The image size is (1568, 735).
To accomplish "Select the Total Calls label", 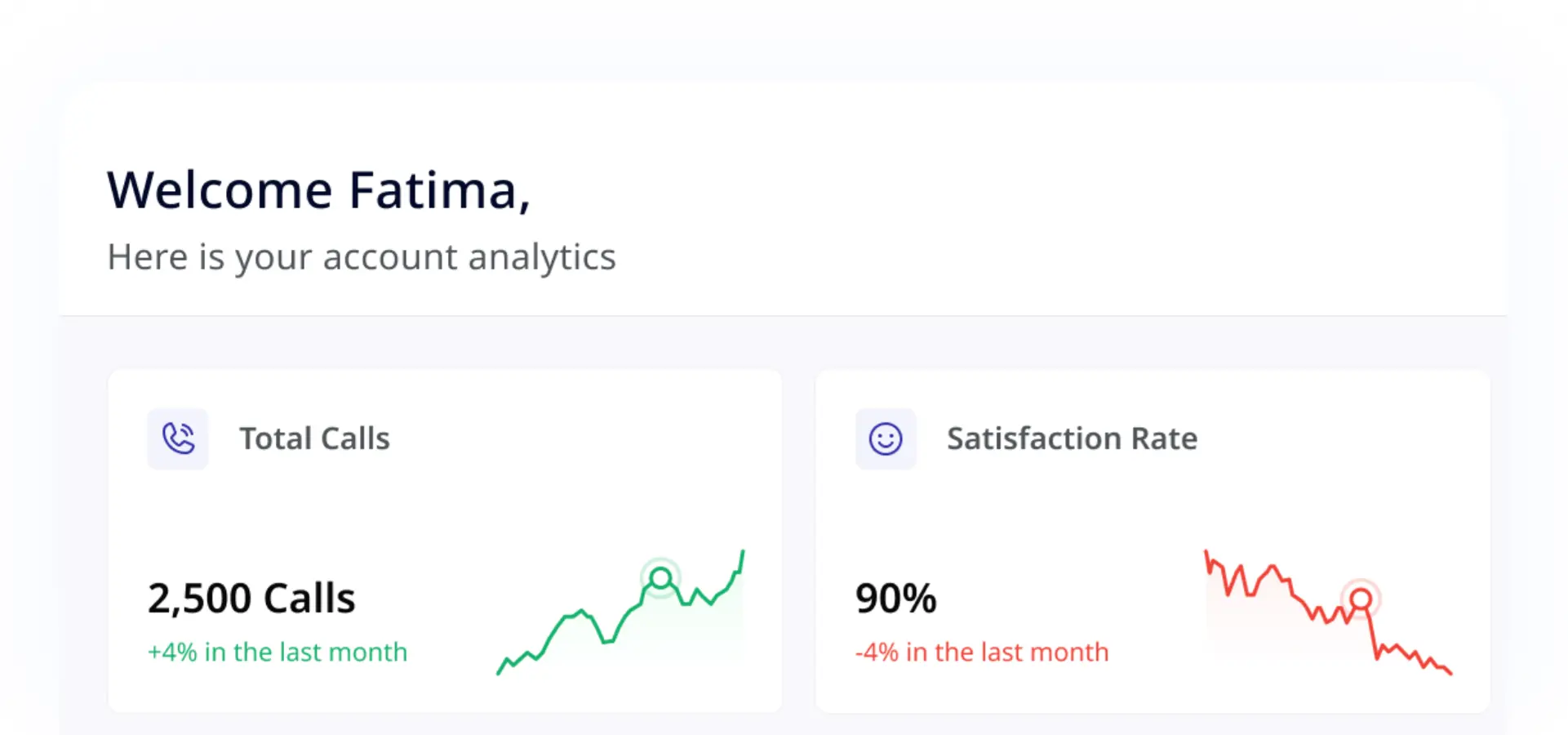I will (314, 439).
